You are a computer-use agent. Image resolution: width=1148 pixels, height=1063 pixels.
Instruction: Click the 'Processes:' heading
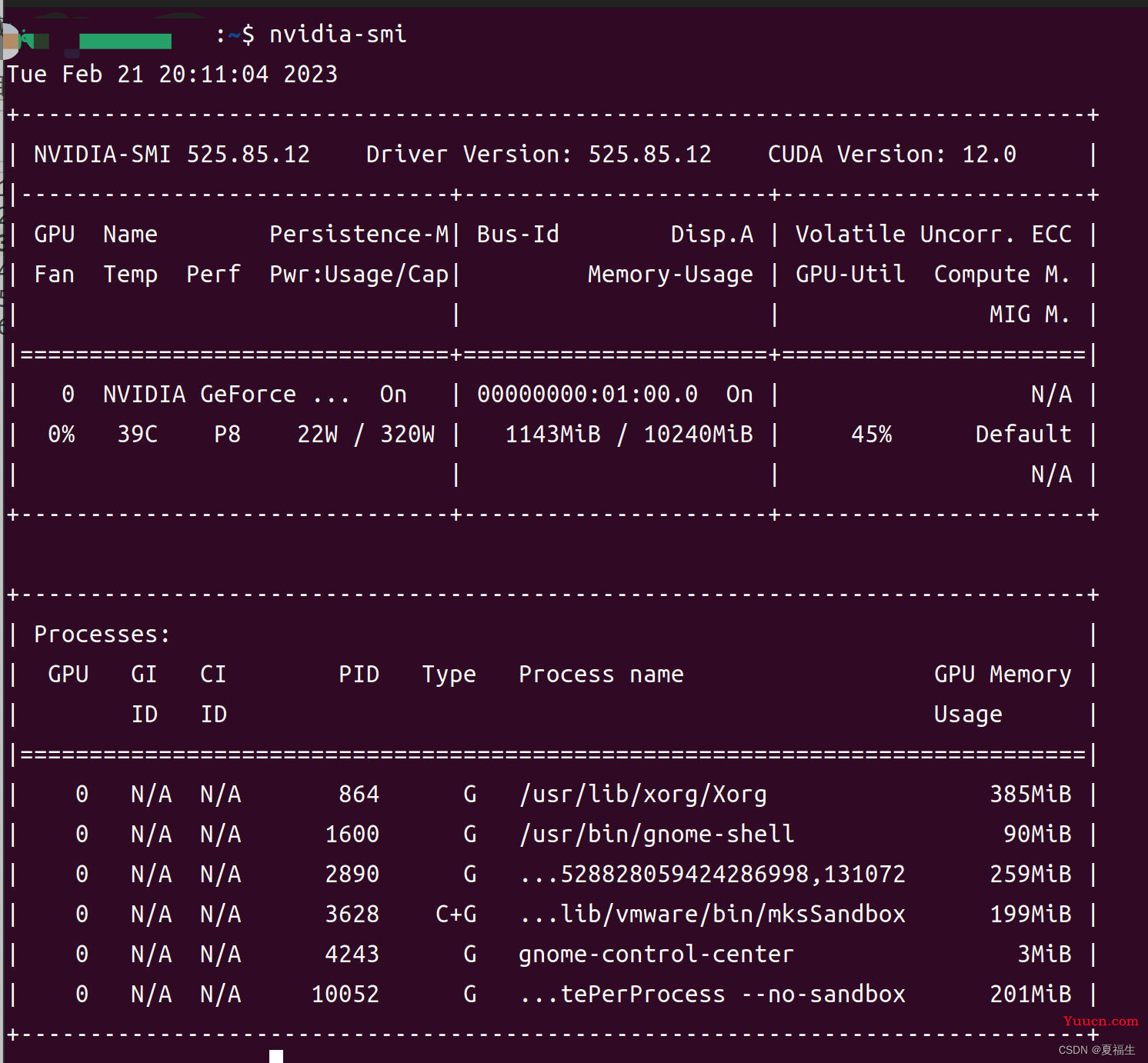(102, 634)
